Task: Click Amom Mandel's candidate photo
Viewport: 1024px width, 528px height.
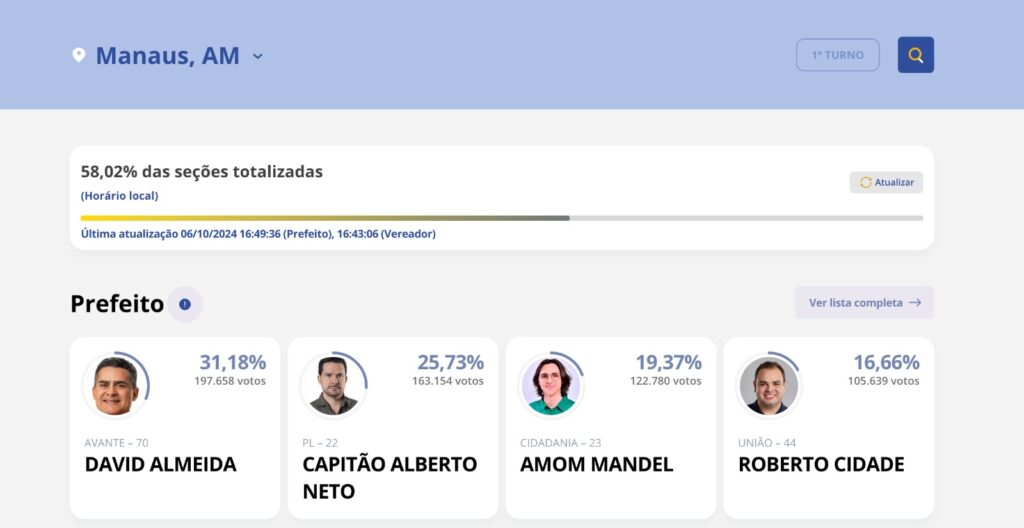Action: click(x=551, y=386)
